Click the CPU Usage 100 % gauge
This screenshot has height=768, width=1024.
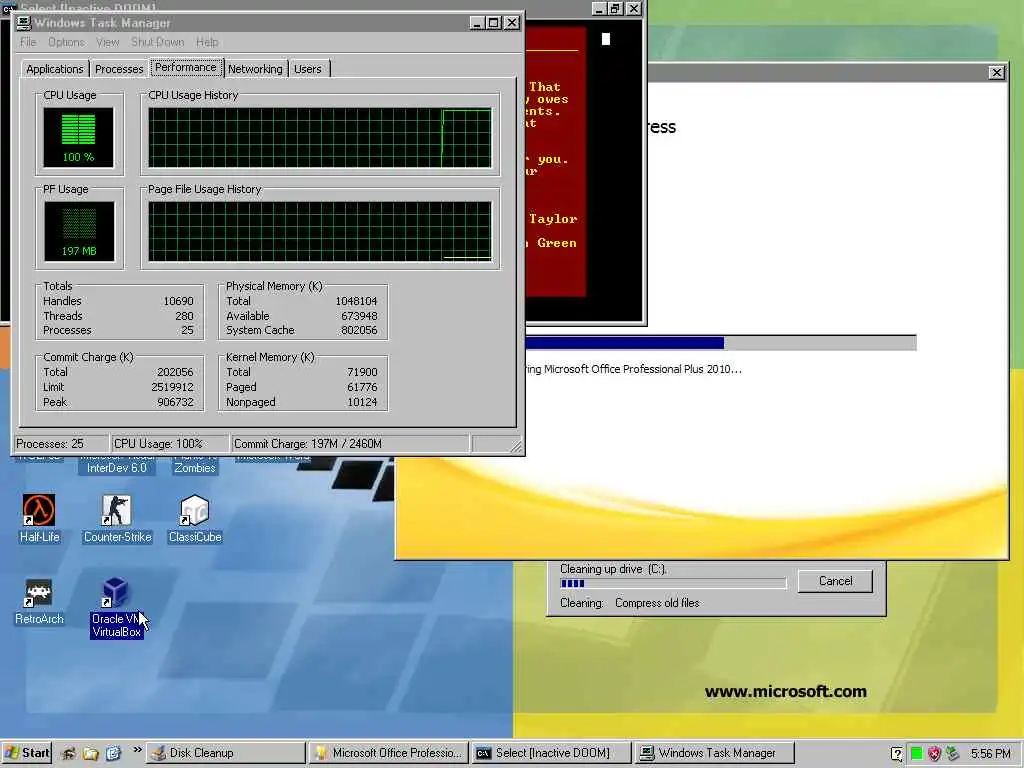point(78,138)
